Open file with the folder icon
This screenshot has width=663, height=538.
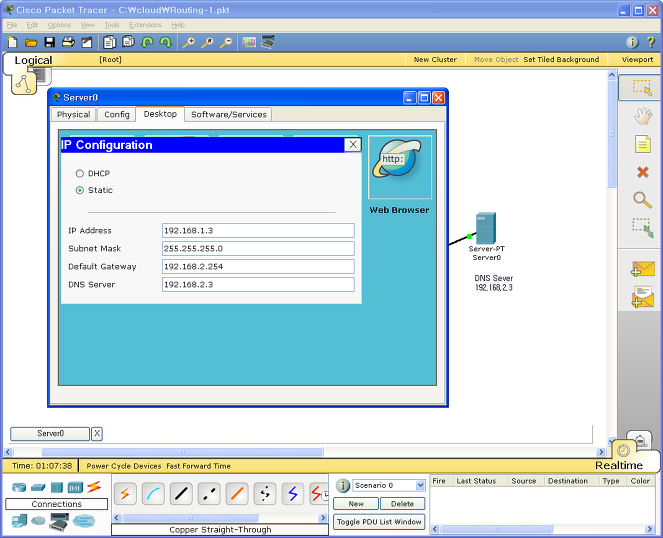pos(31,42)
